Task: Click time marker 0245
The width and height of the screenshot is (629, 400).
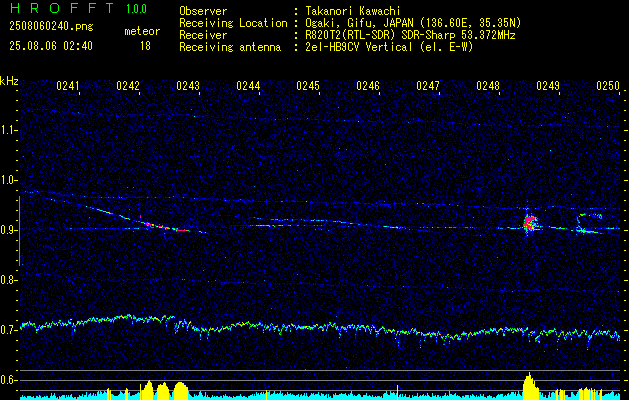Action: [x=308, y=85]
